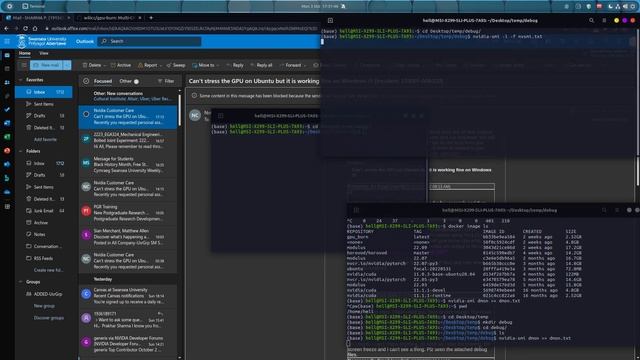Launch PowerPoint from Outlook's left rail
This screenshot has height=360, width=640.
(7, 151)
